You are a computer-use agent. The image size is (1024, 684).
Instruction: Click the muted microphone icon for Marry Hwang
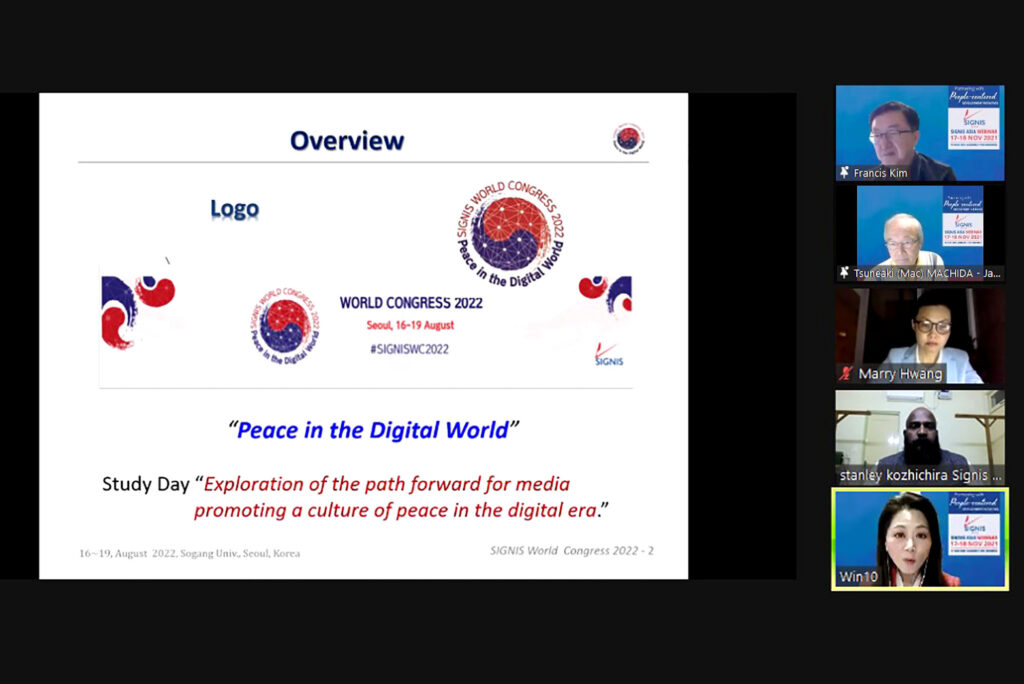(x=845, y=374)
